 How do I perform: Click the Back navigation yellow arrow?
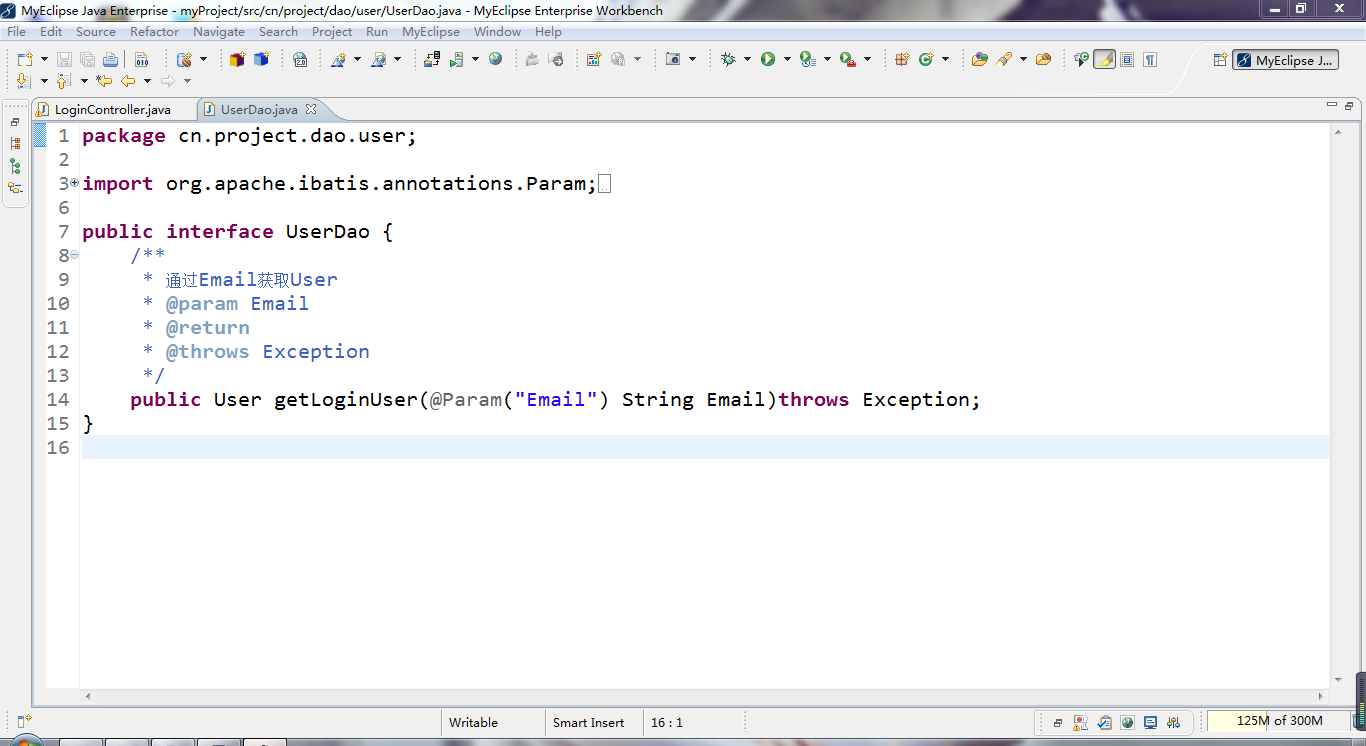coord(128,81)
